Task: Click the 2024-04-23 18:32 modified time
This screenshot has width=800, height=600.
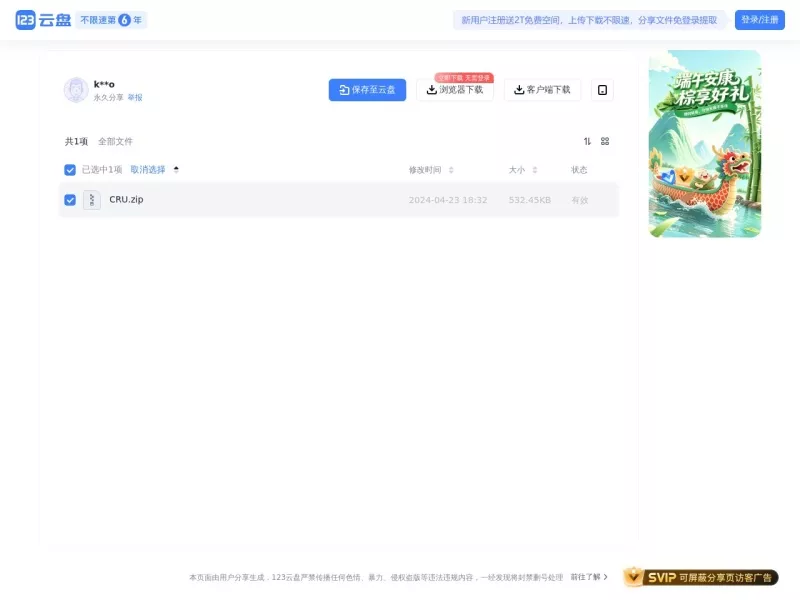Action: tap(448, 200)
